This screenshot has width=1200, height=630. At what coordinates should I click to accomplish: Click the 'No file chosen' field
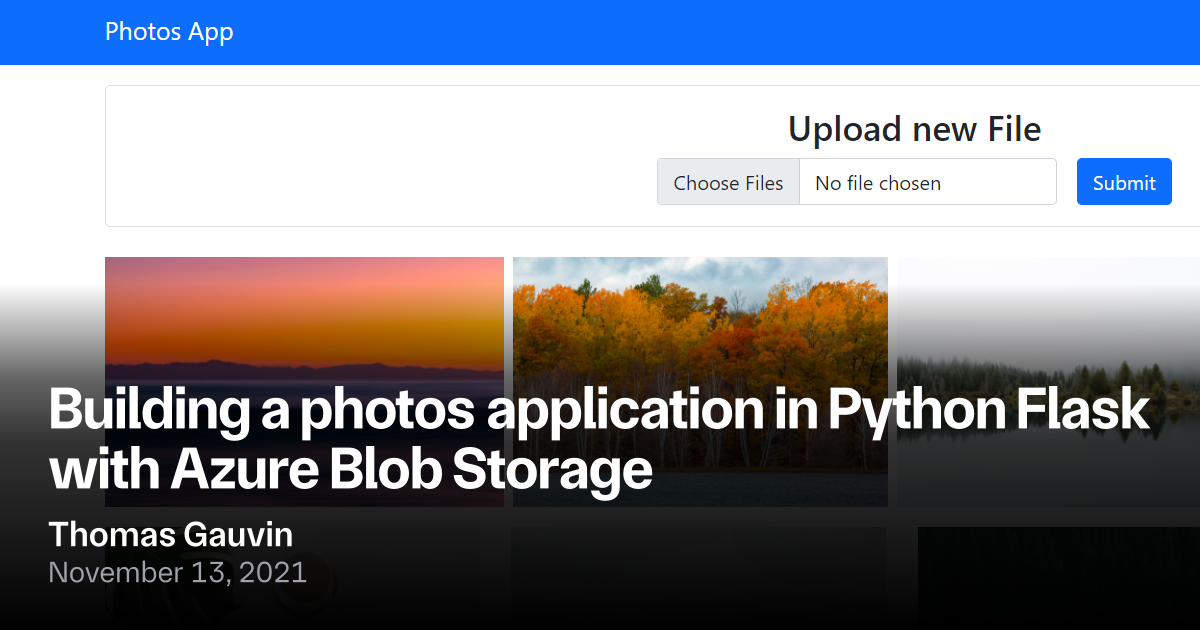click(x=926, y=182)
